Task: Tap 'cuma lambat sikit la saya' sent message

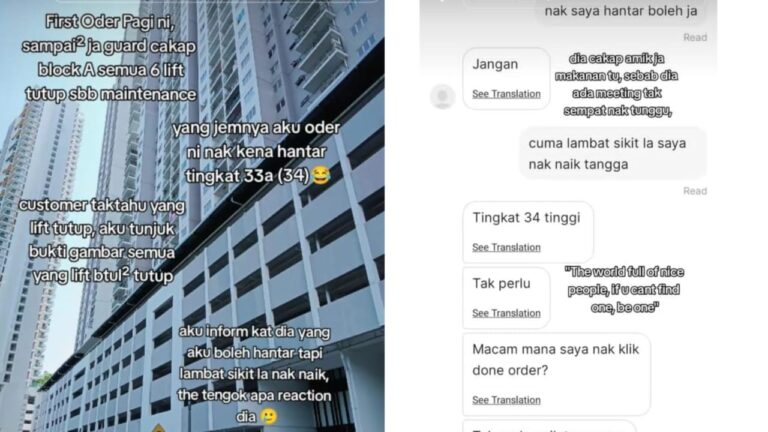Action: click(612, 153)
